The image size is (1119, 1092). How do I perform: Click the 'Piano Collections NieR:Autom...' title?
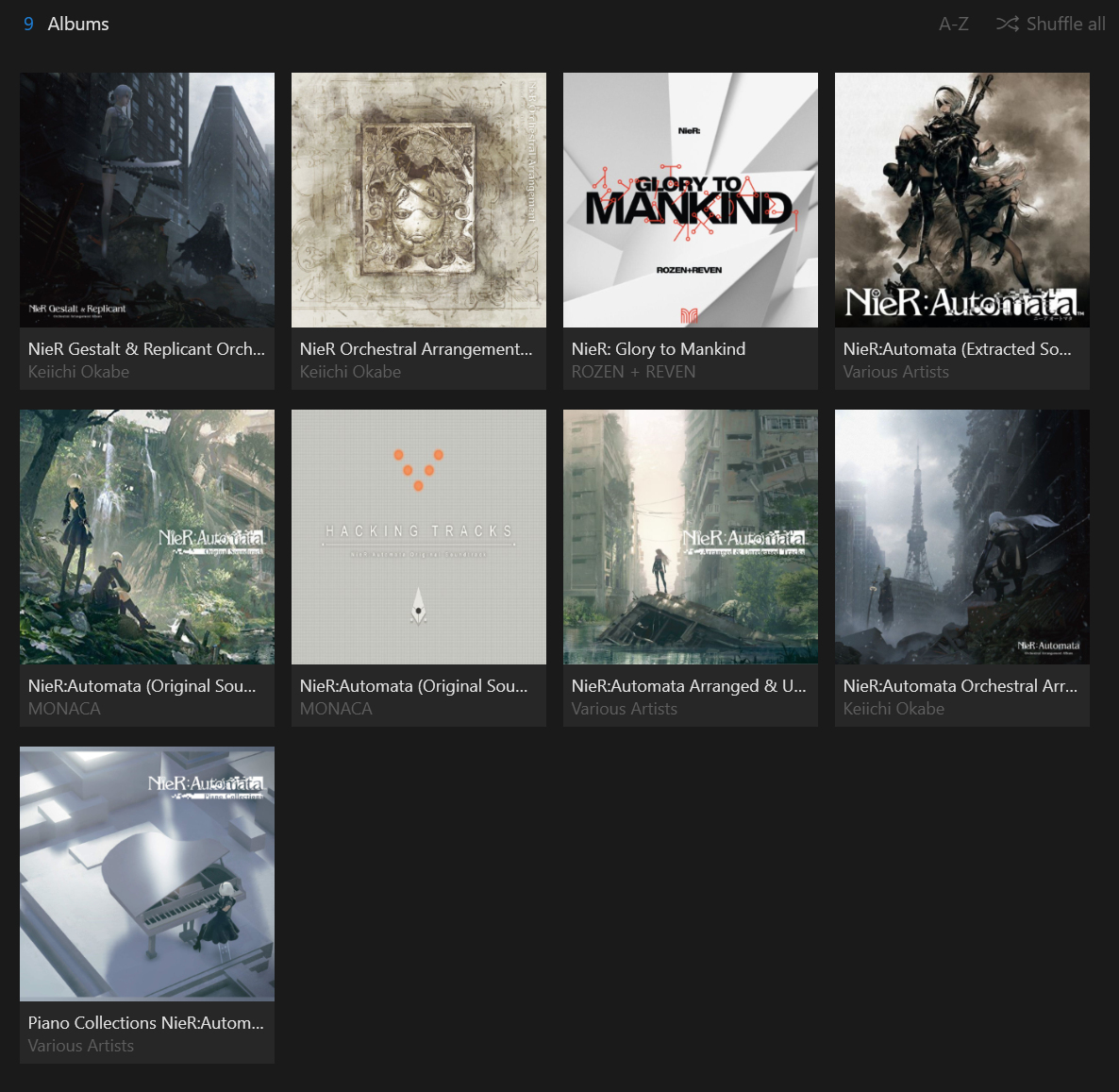[145, 1023]
